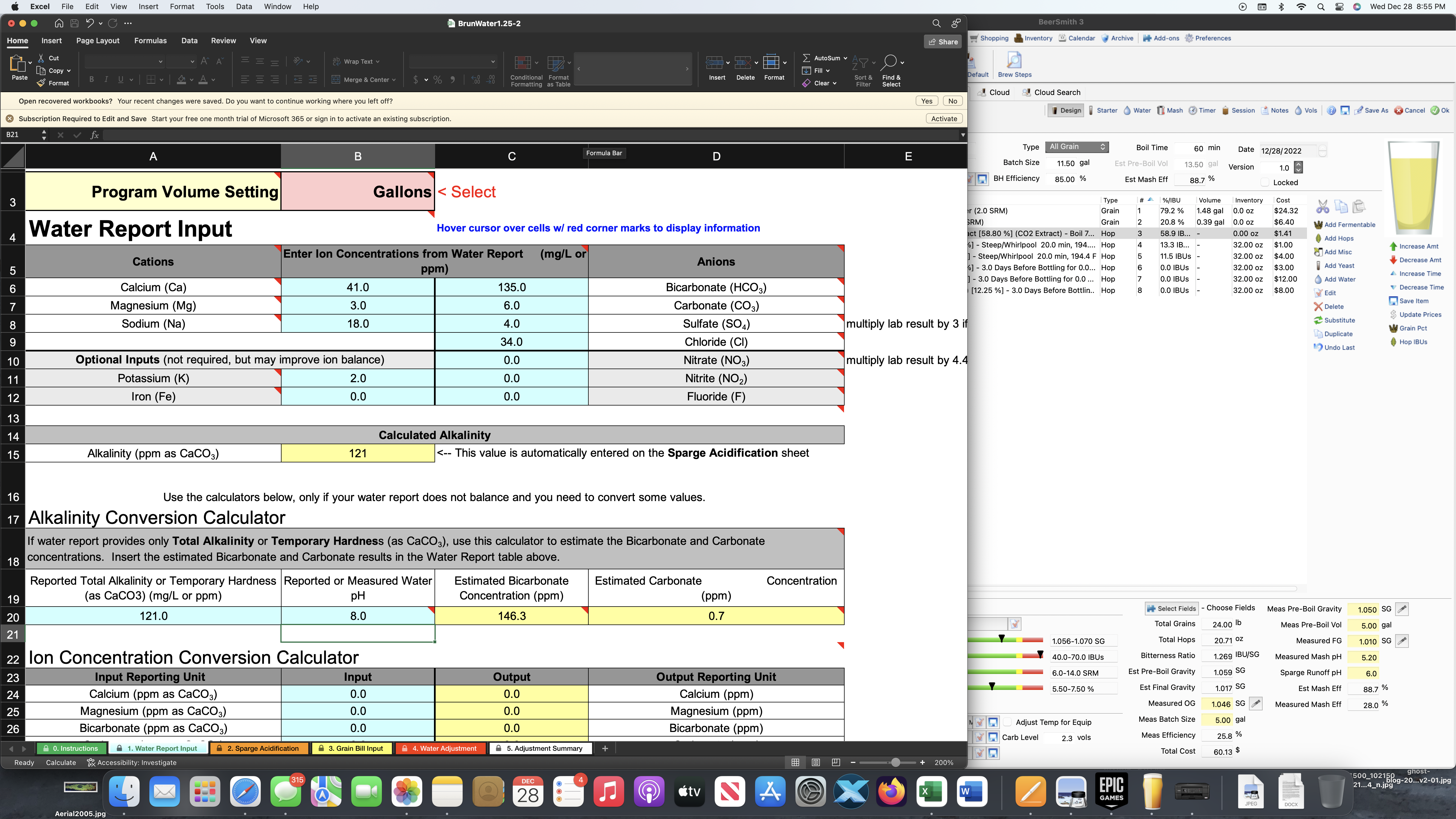Click the Save icon in Excel title bar

75,23
